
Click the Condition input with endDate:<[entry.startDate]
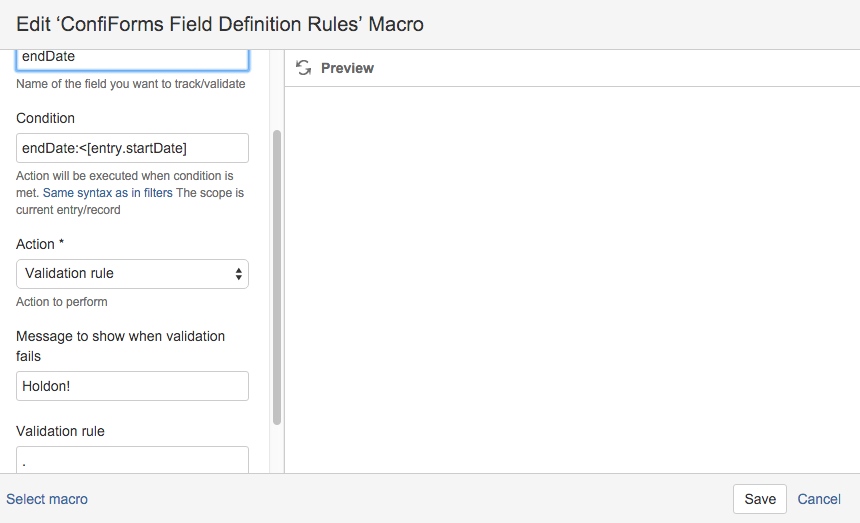(x=132, y=148)
